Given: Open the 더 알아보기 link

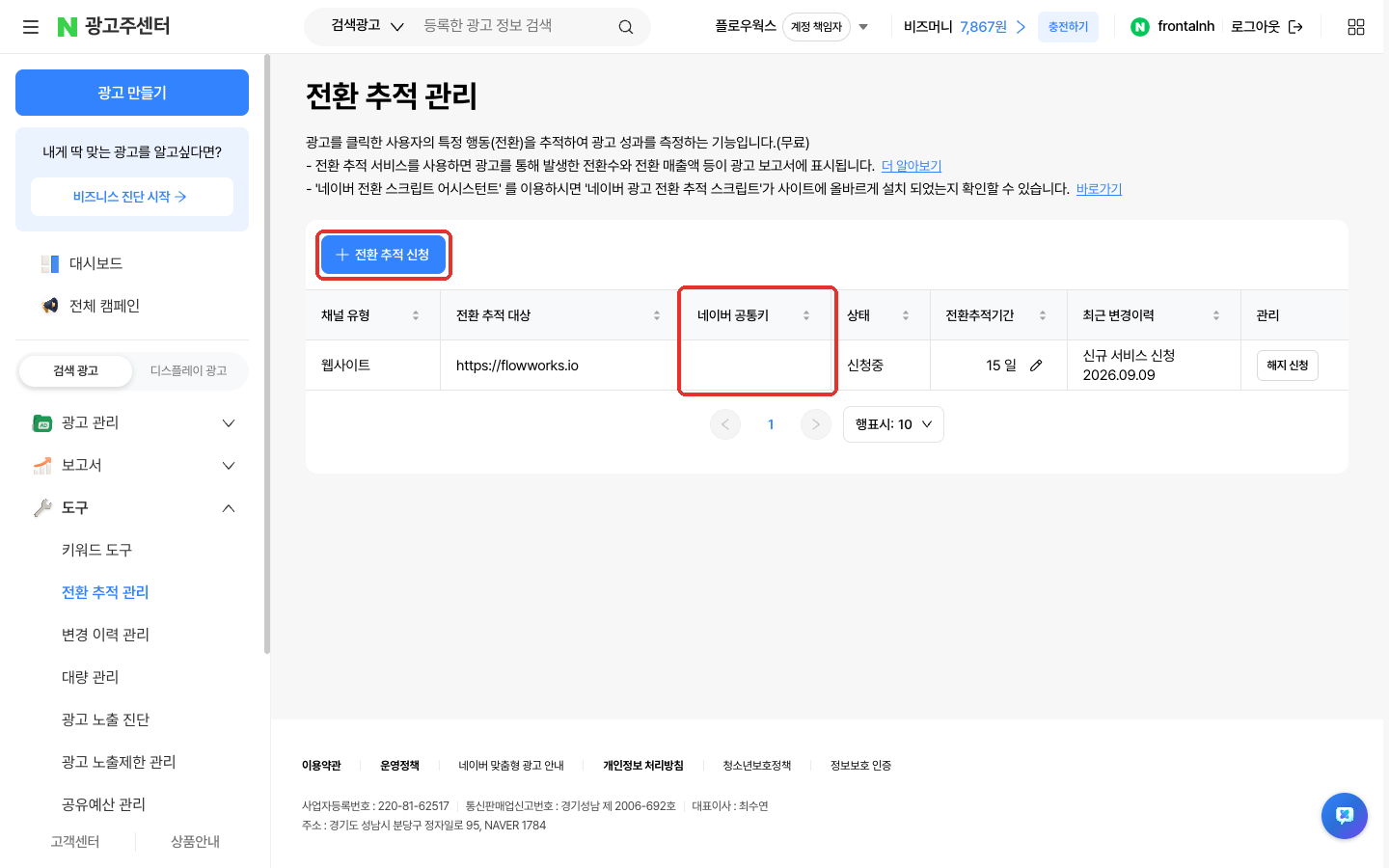Looking at the screenshot, I should pos(912,166).
